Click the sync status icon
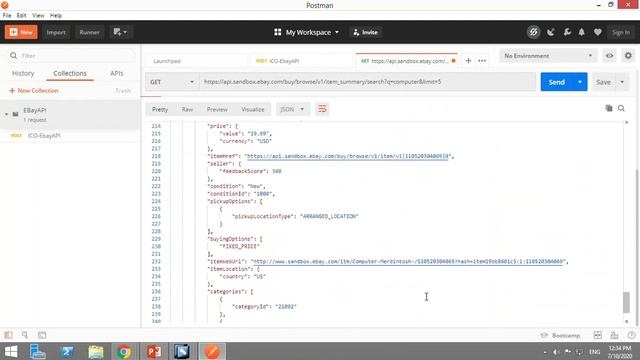The image size is (640, 360). click(533, 32)
